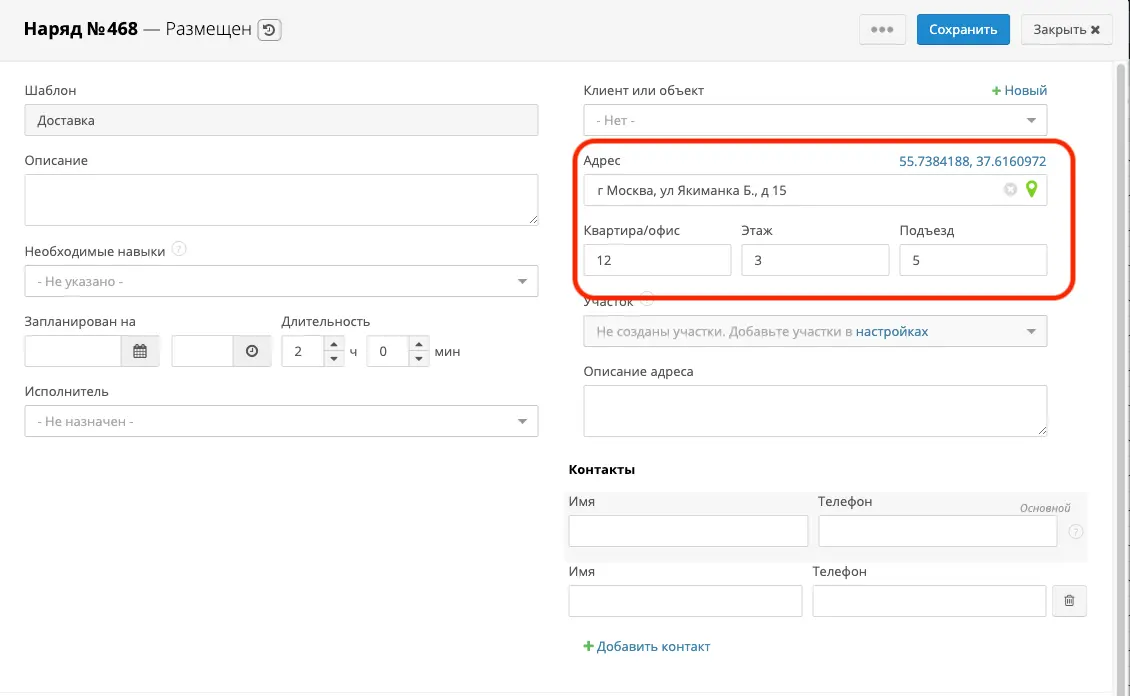Increase duration hours with up arrow
The width and height of the screenshot is (1130, 696).
334,344
